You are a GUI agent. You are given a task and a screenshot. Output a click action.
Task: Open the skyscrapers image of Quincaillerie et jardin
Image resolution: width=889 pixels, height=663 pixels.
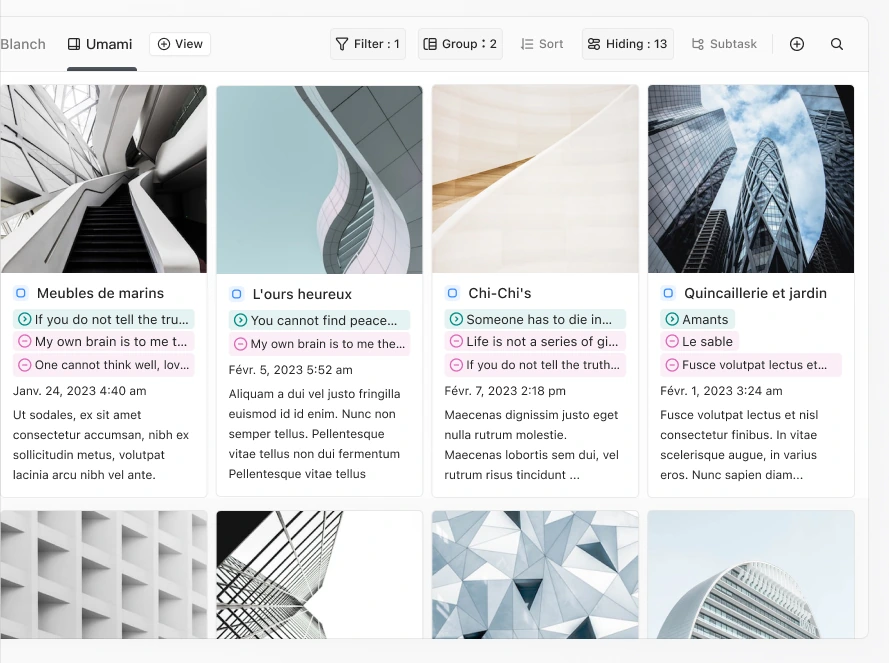pyautogui.click(x=751, y=179)
